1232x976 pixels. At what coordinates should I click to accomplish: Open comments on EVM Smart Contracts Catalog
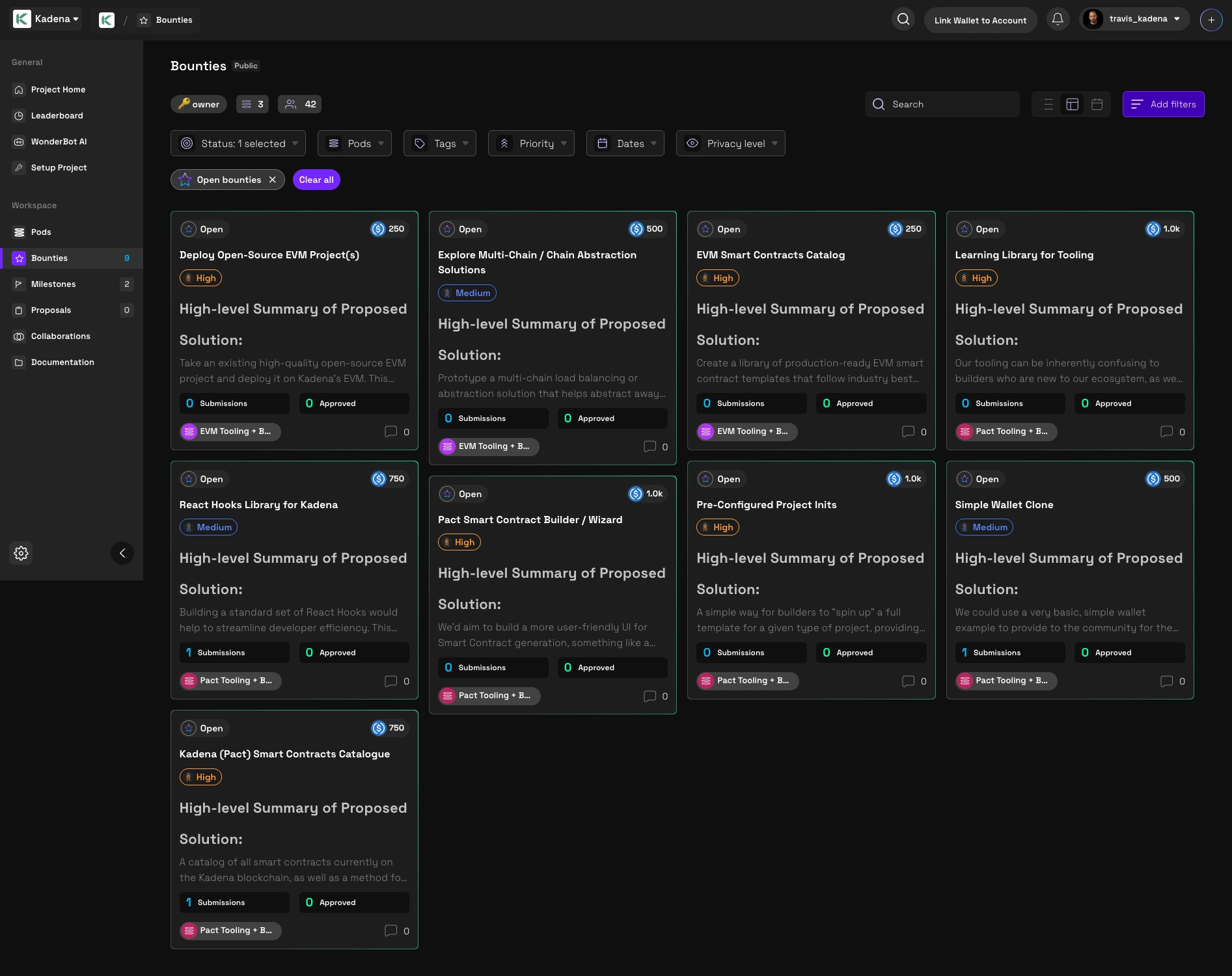pos(914,431)
